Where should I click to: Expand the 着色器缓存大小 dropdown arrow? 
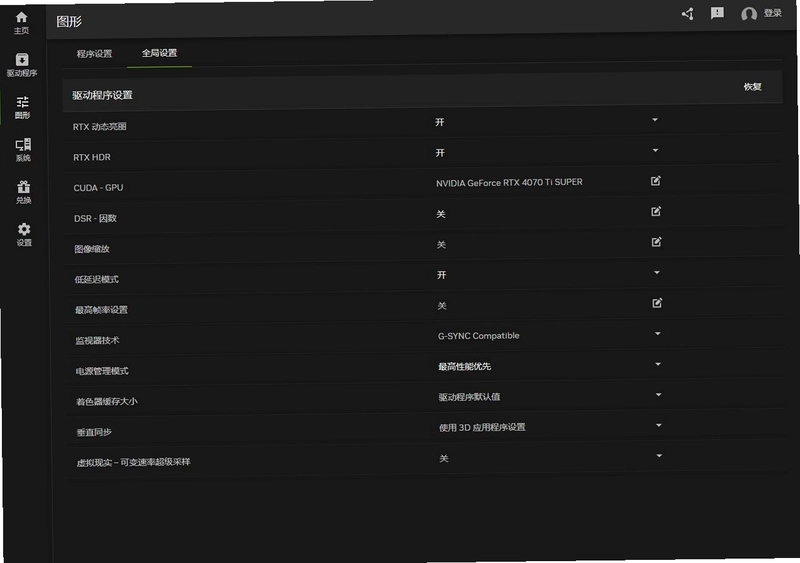[x=659, y=395]
